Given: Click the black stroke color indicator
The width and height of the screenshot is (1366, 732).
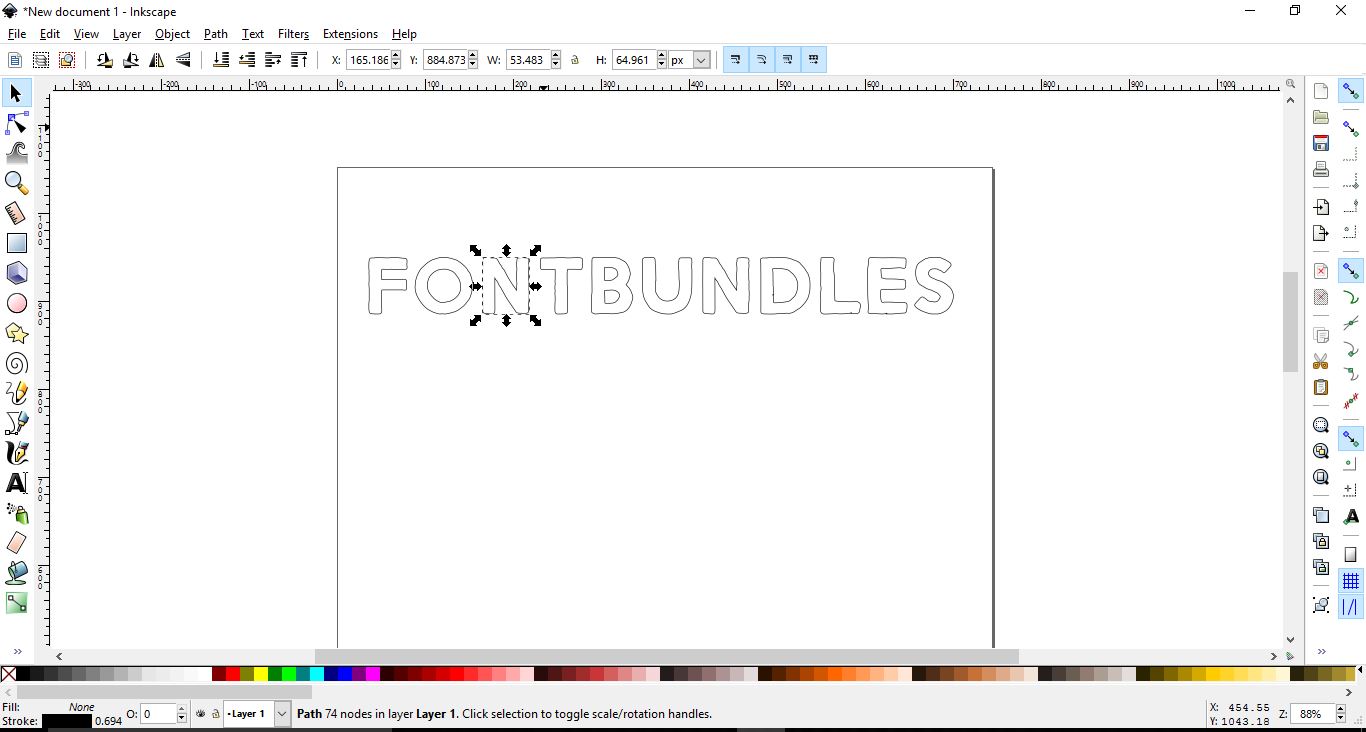Looking at the screenshot, I should (67, 721).
